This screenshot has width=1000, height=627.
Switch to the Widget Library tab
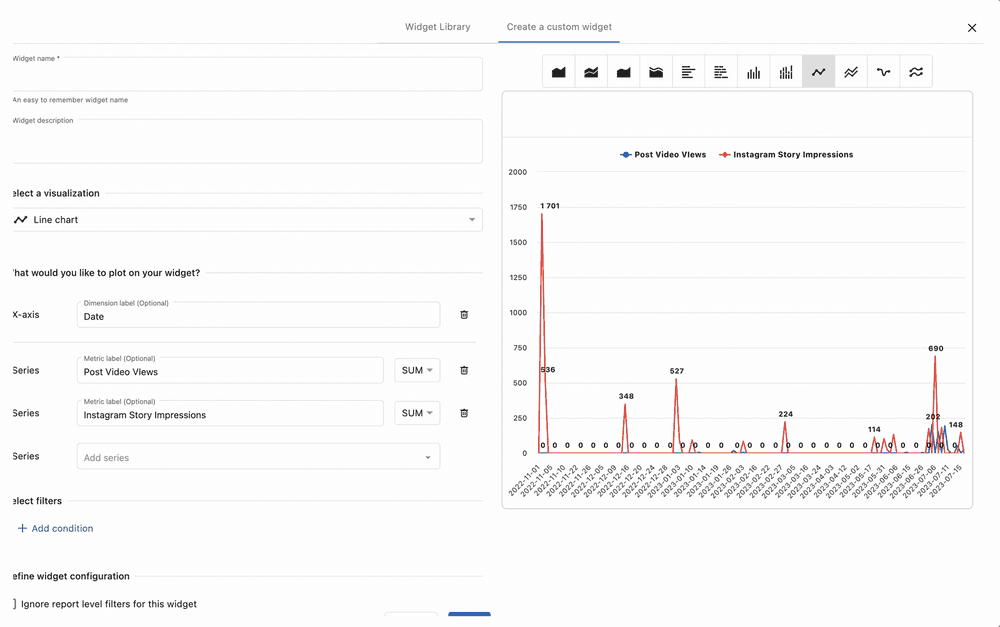437,27
